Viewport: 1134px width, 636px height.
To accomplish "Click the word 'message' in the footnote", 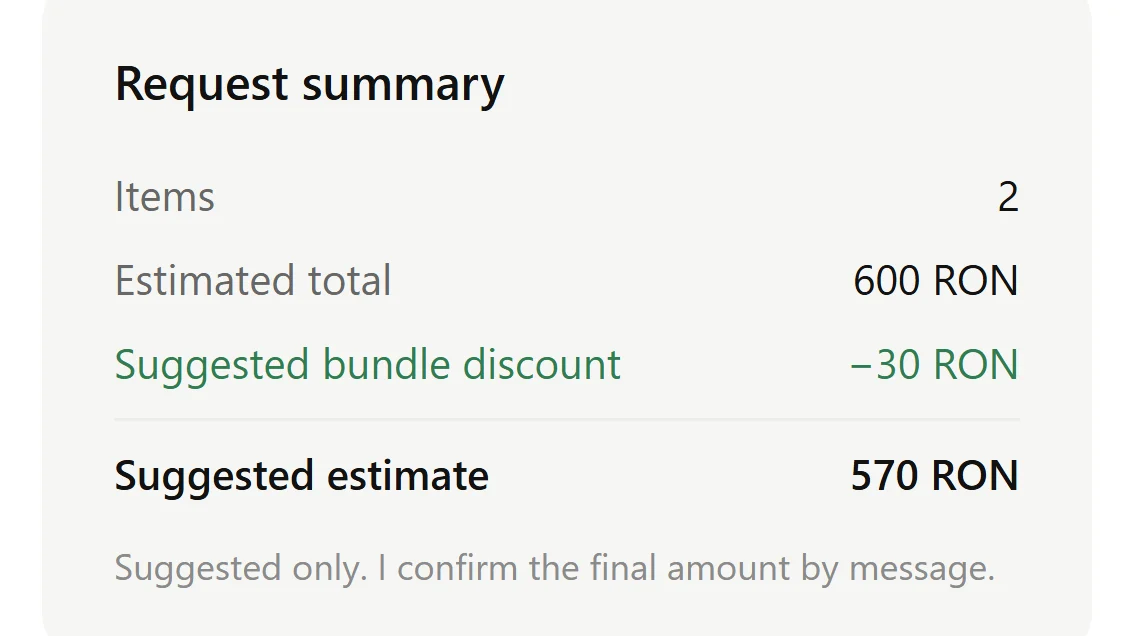I will (922, 570).
